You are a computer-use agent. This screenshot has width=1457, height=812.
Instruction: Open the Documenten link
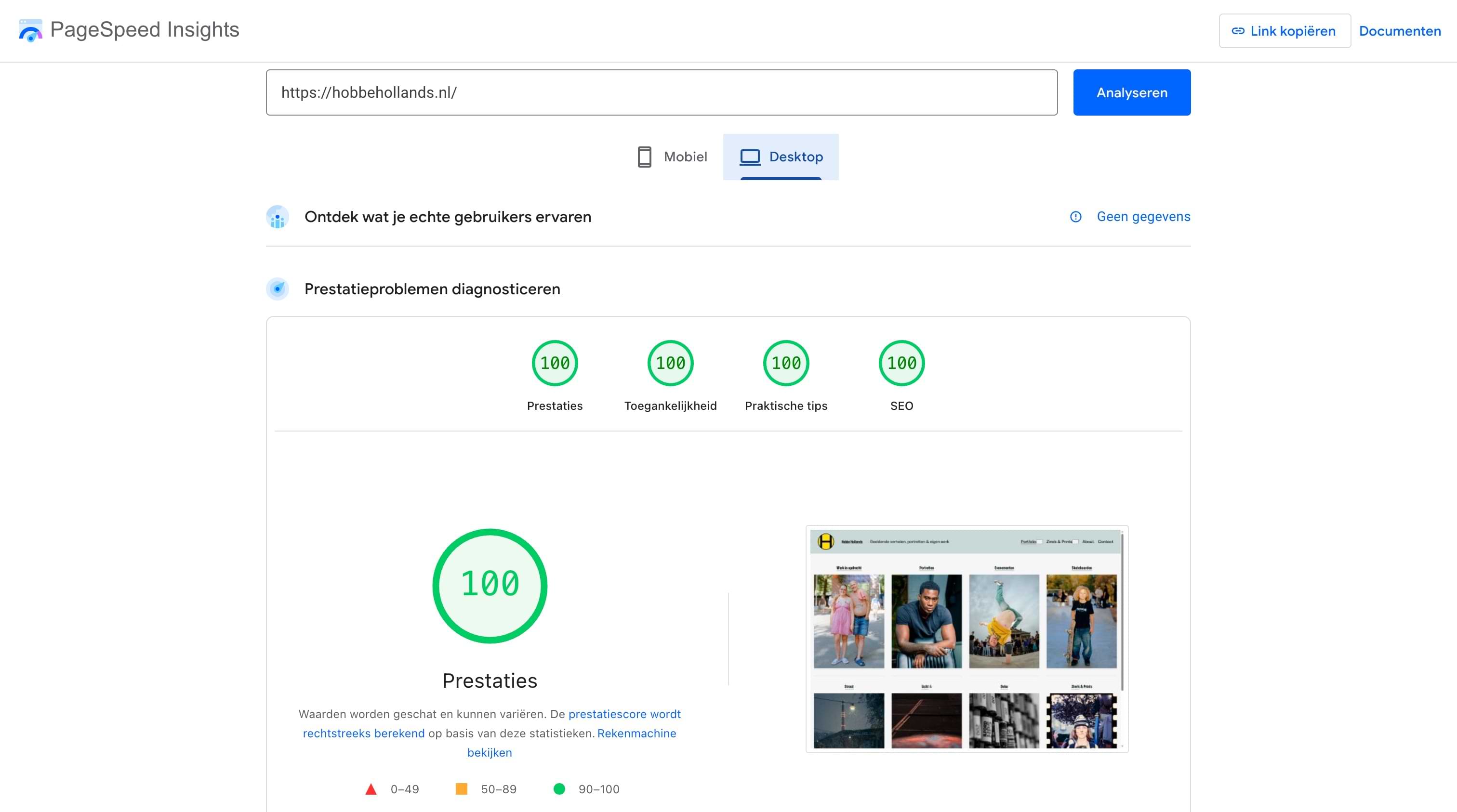tap(1399, 31)
